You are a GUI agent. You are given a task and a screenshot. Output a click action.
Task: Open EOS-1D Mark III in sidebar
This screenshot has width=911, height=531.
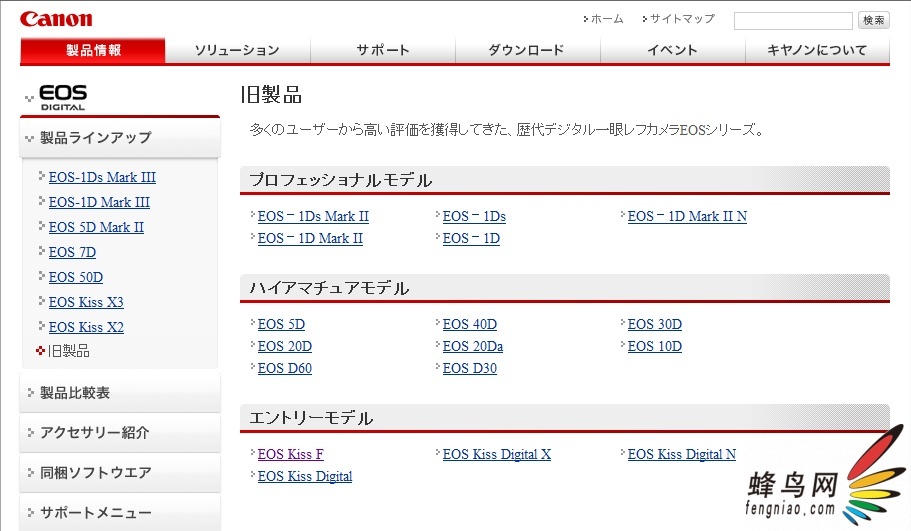pyautogui.click(x=99, y=202)
